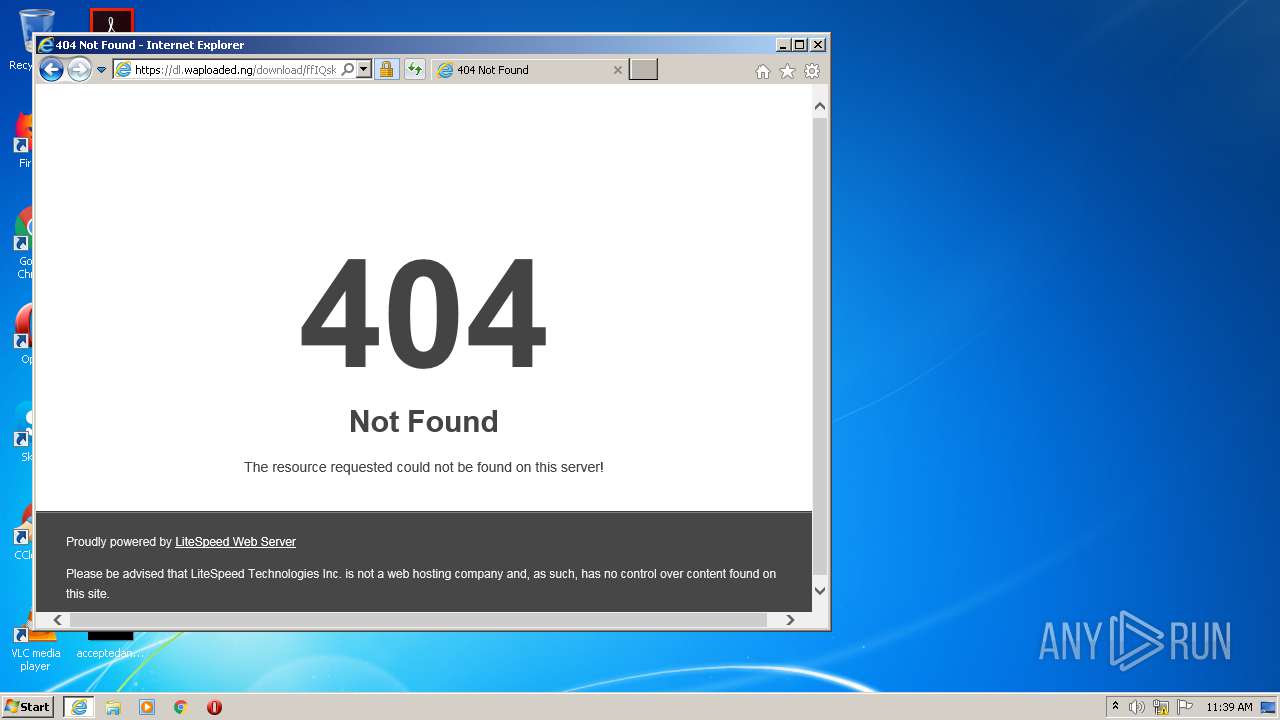Viewport: 1280px width, 720px height.
Task: Select the acceptedan... desktop file
Action: pyautogui.click(x=110, y=645)
